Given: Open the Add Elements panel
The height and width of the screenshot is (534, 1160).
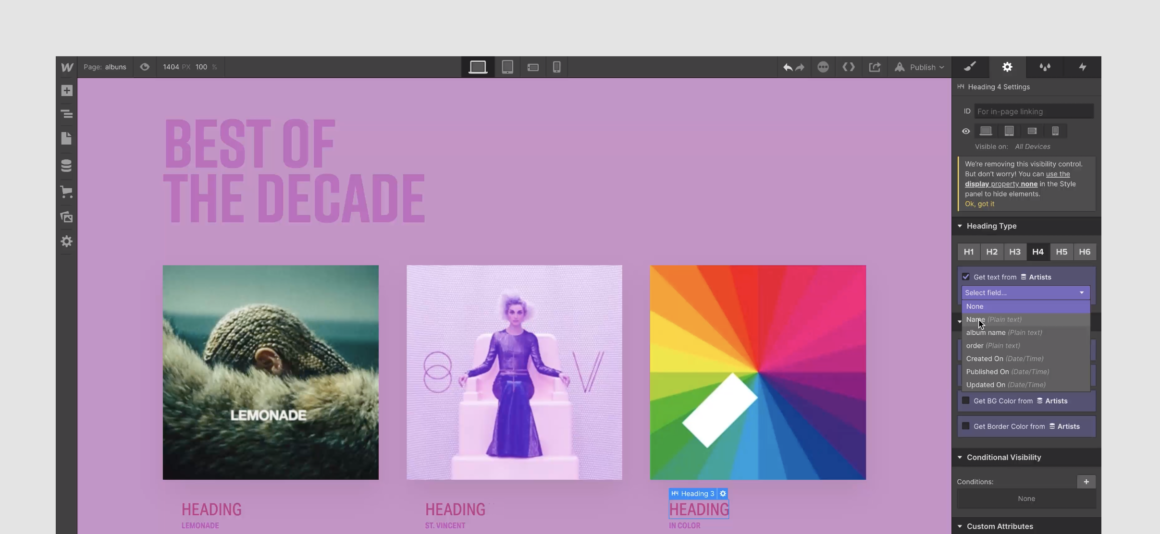Looking at the screenshot, I should pos(67,90).
